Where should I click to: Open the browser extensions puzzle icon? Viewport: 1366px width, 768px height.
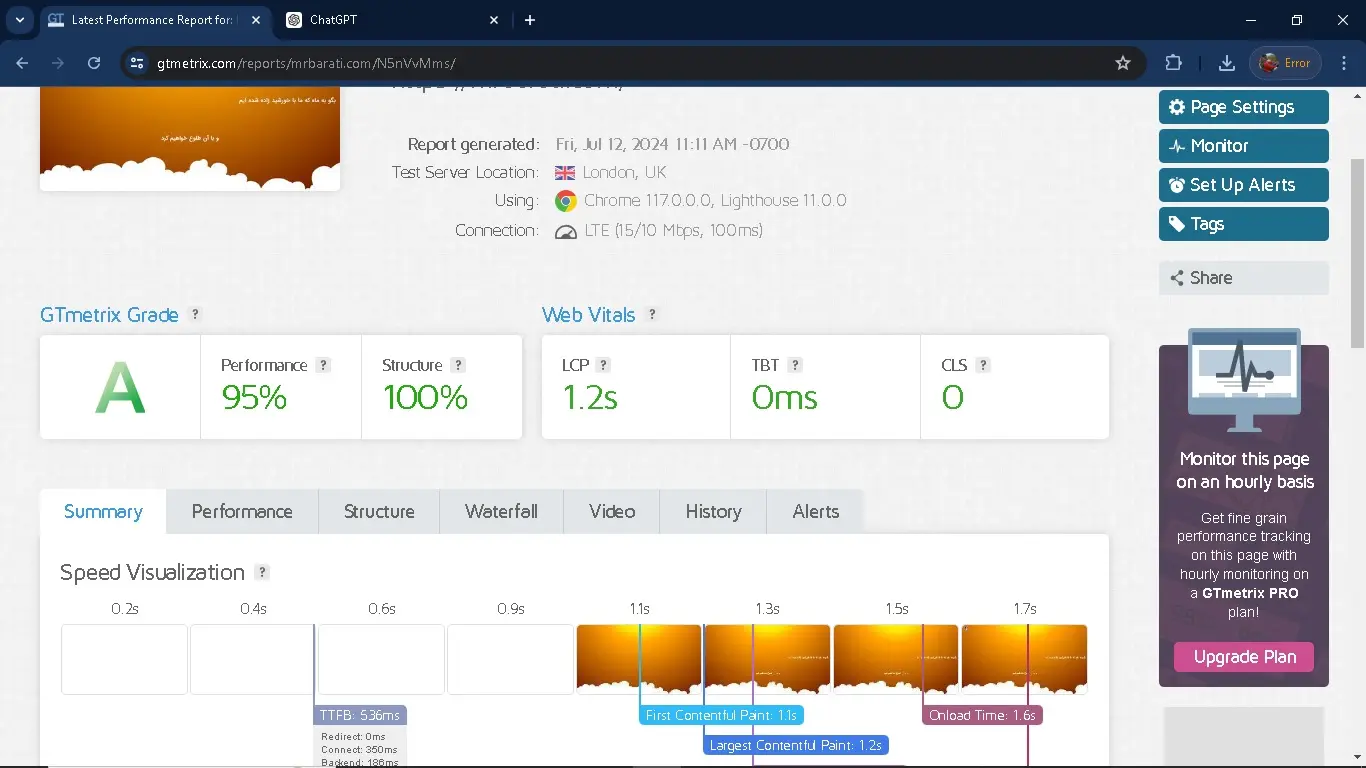tap(1173, 63)
